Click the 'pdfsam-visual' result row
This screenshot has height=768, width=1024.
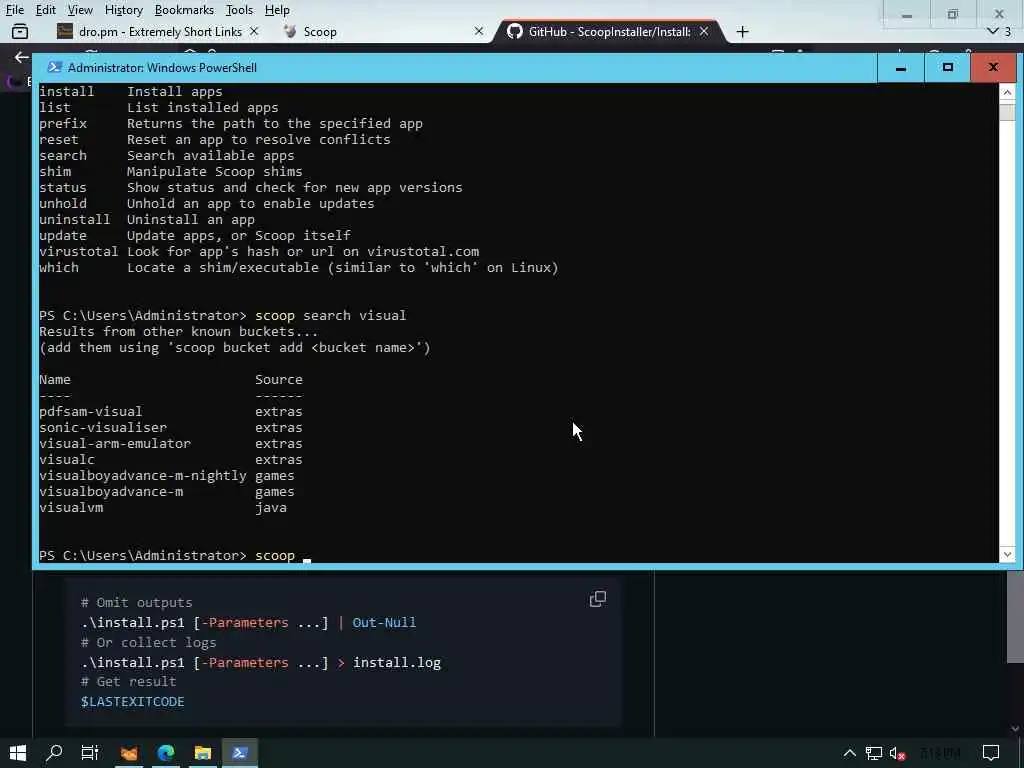click(170, 411)
